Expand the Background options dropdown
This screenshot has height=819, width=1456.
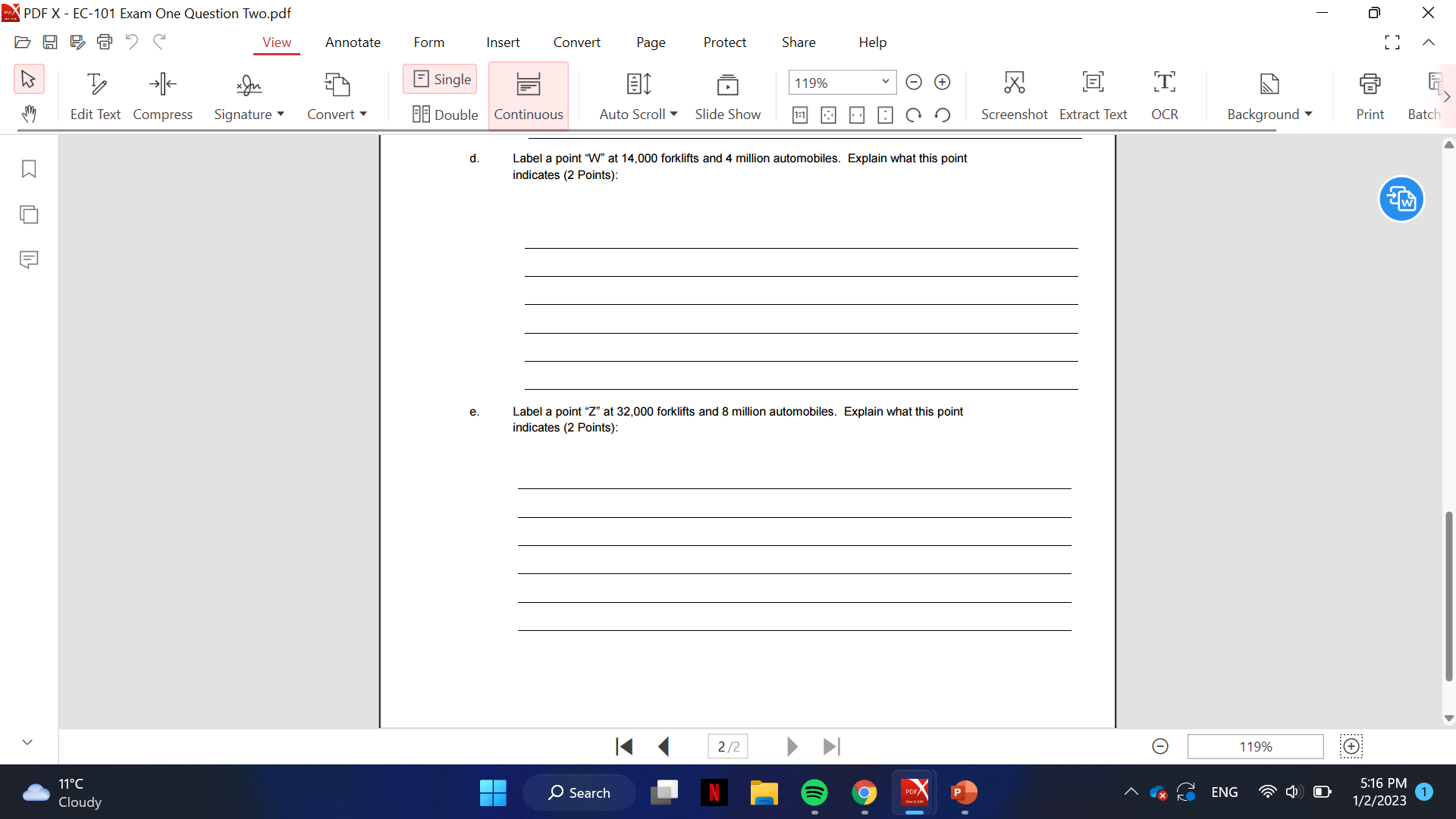[x=1308, y=114]
